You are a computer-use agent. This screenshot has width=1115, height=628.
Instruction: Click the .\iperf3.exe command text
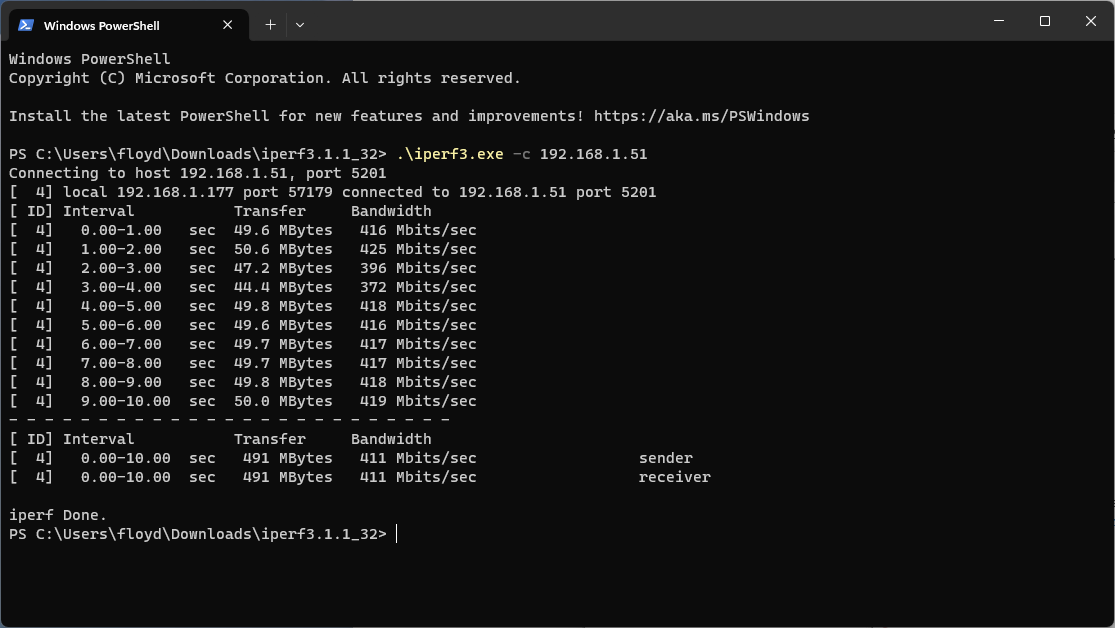[x=449, y=154]
